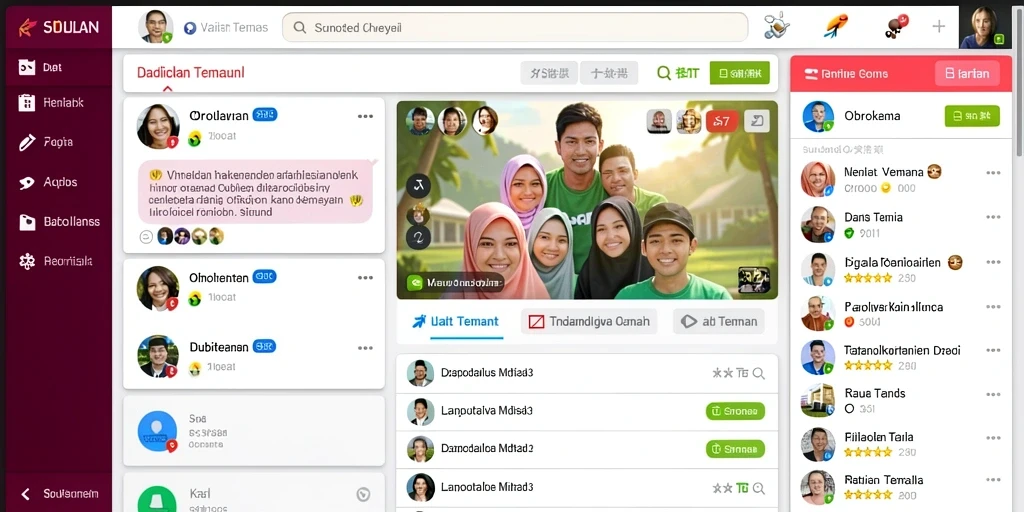This screenshot has width=1024, height=512.
Task: Open Orollavian's profile photo
Action: point(157,126)
